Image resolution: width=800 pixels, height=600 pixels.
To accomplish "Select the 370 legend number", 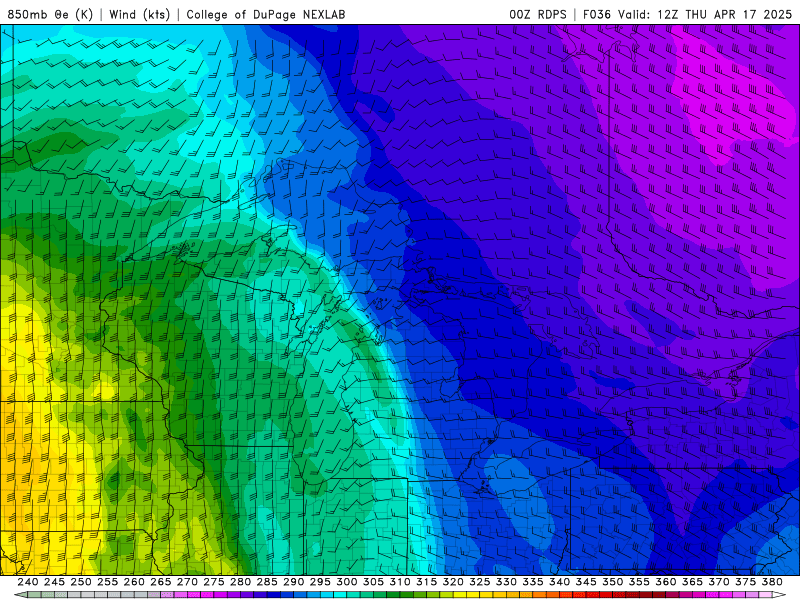I will 718,582.
